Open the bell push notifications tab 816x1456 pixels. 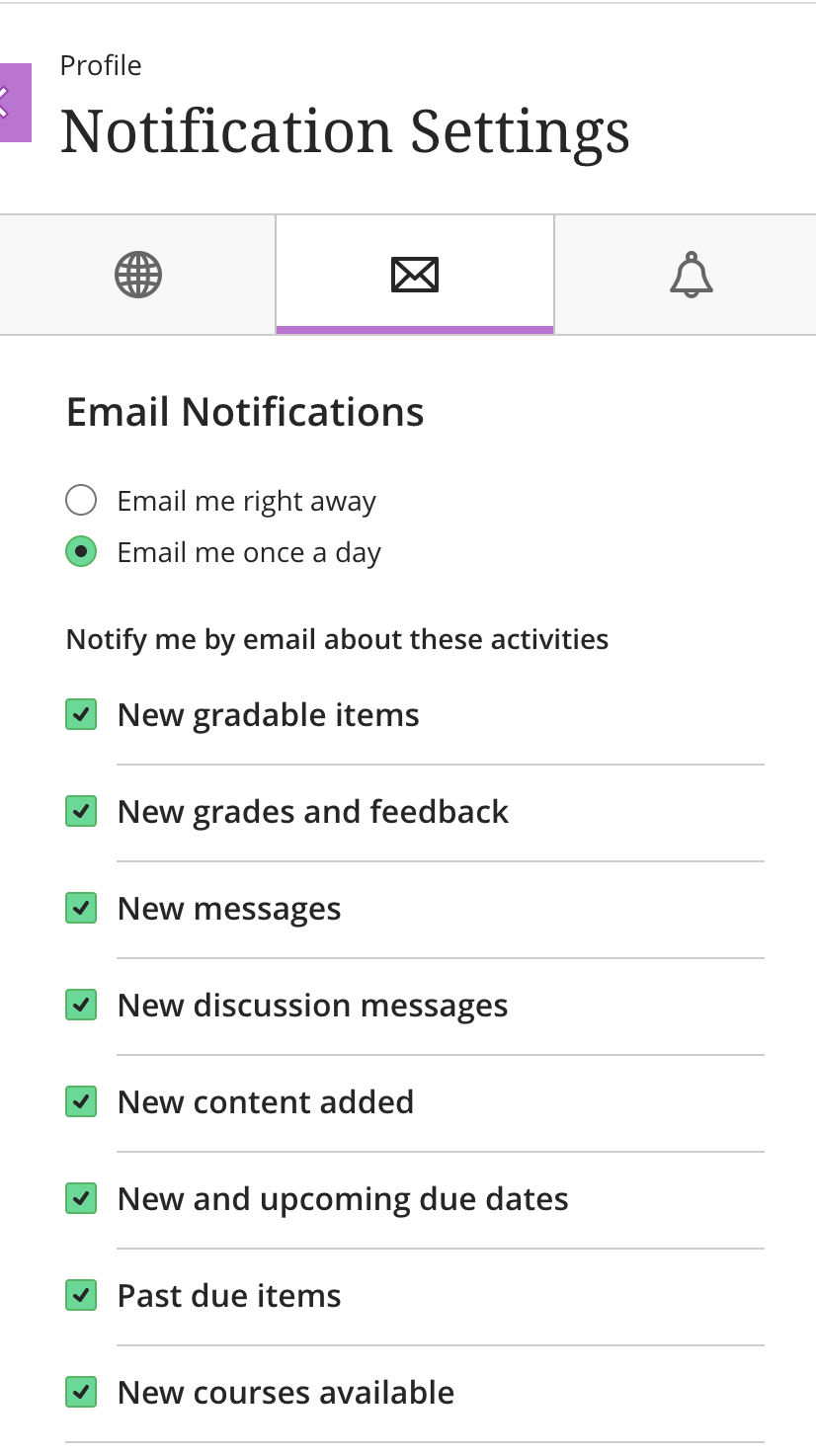pyautogui.click(x=691, y=275)
